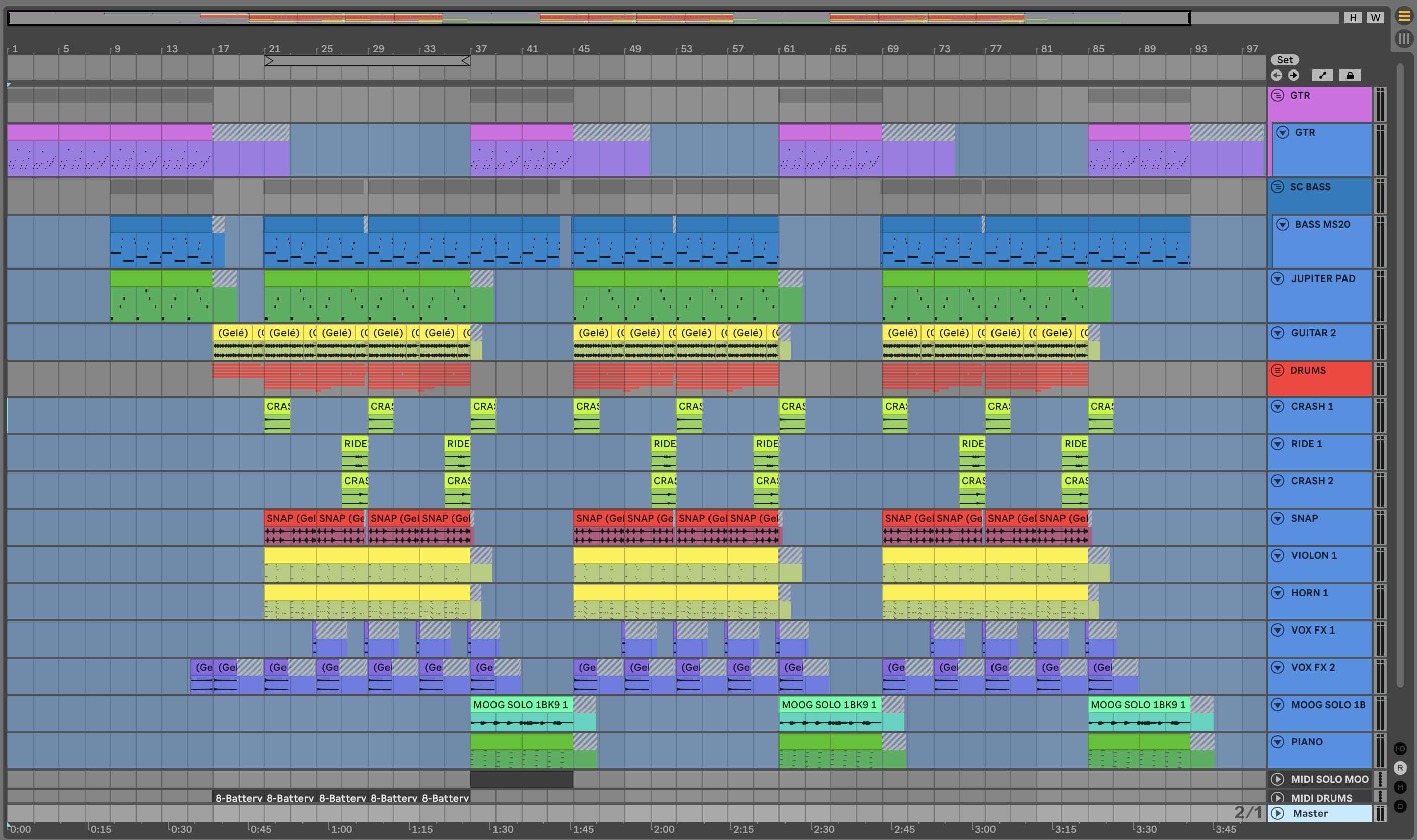Click the Automation Mode line-and-dots icon
Viewport: 1417px width, 840px height.
1322,75
